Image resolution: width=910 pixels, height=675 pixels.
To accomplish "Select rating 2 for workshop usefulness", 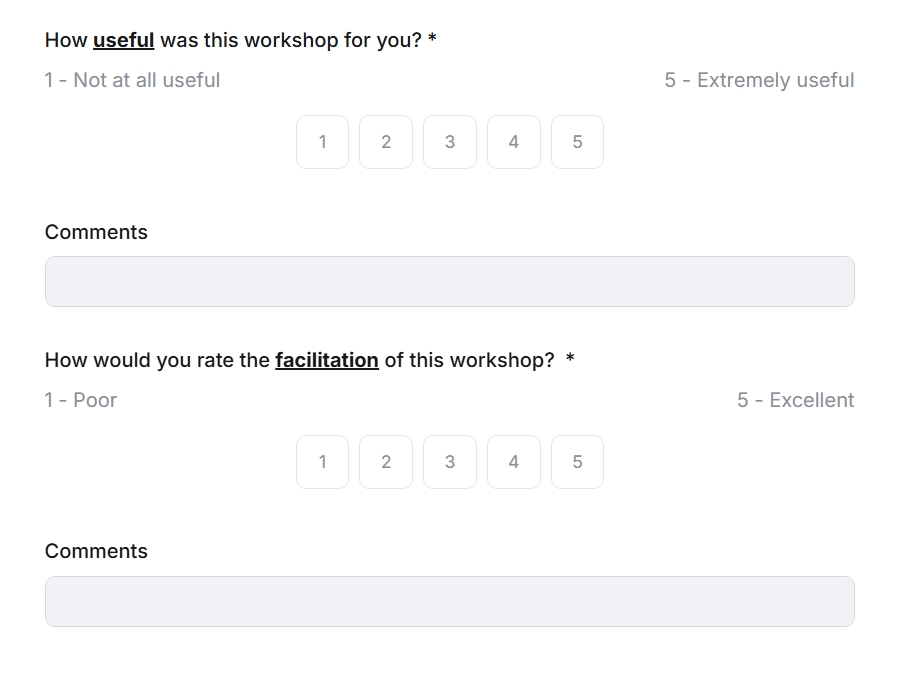I will tap(386, 142).
